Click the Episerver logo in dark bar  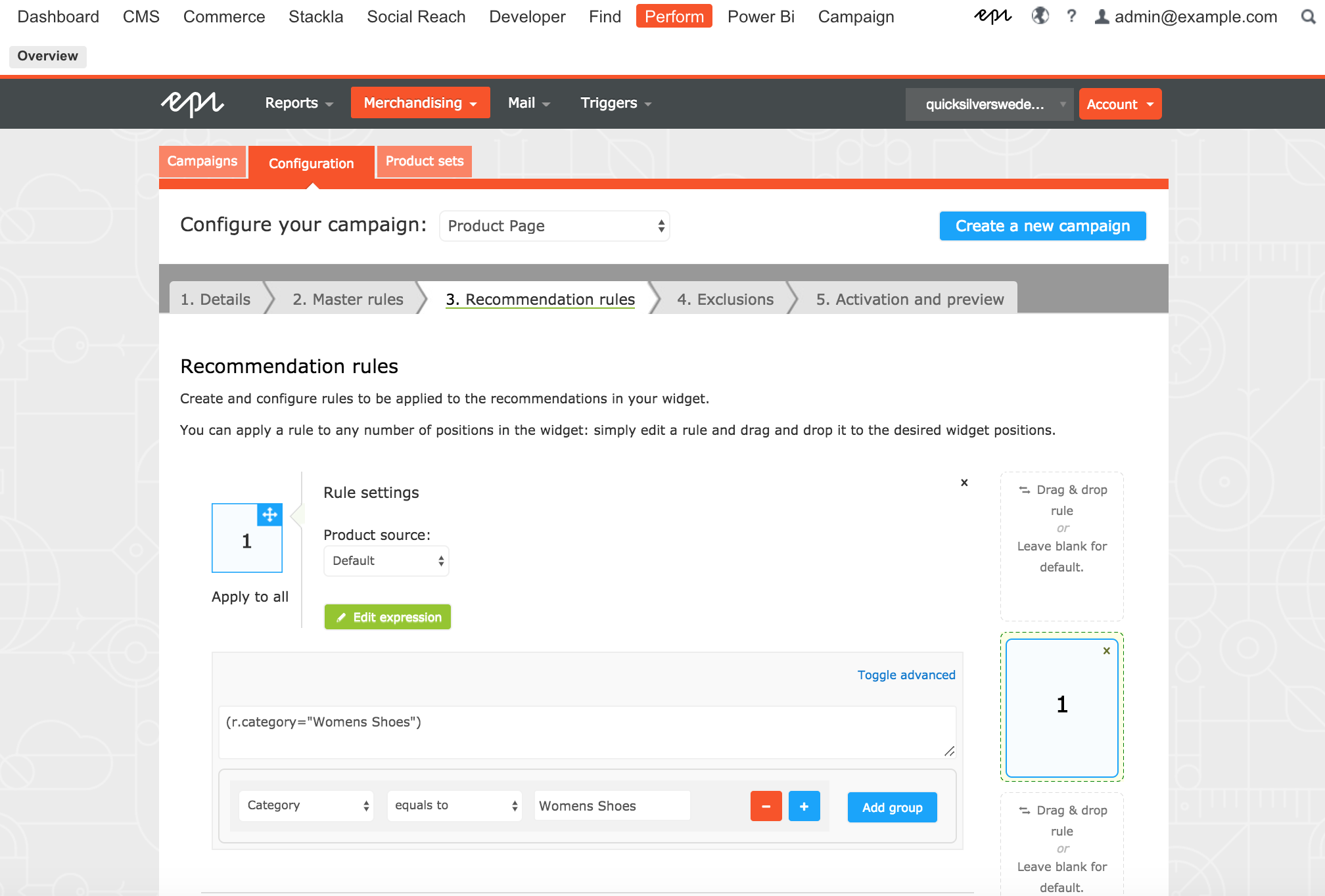(193, 103)
